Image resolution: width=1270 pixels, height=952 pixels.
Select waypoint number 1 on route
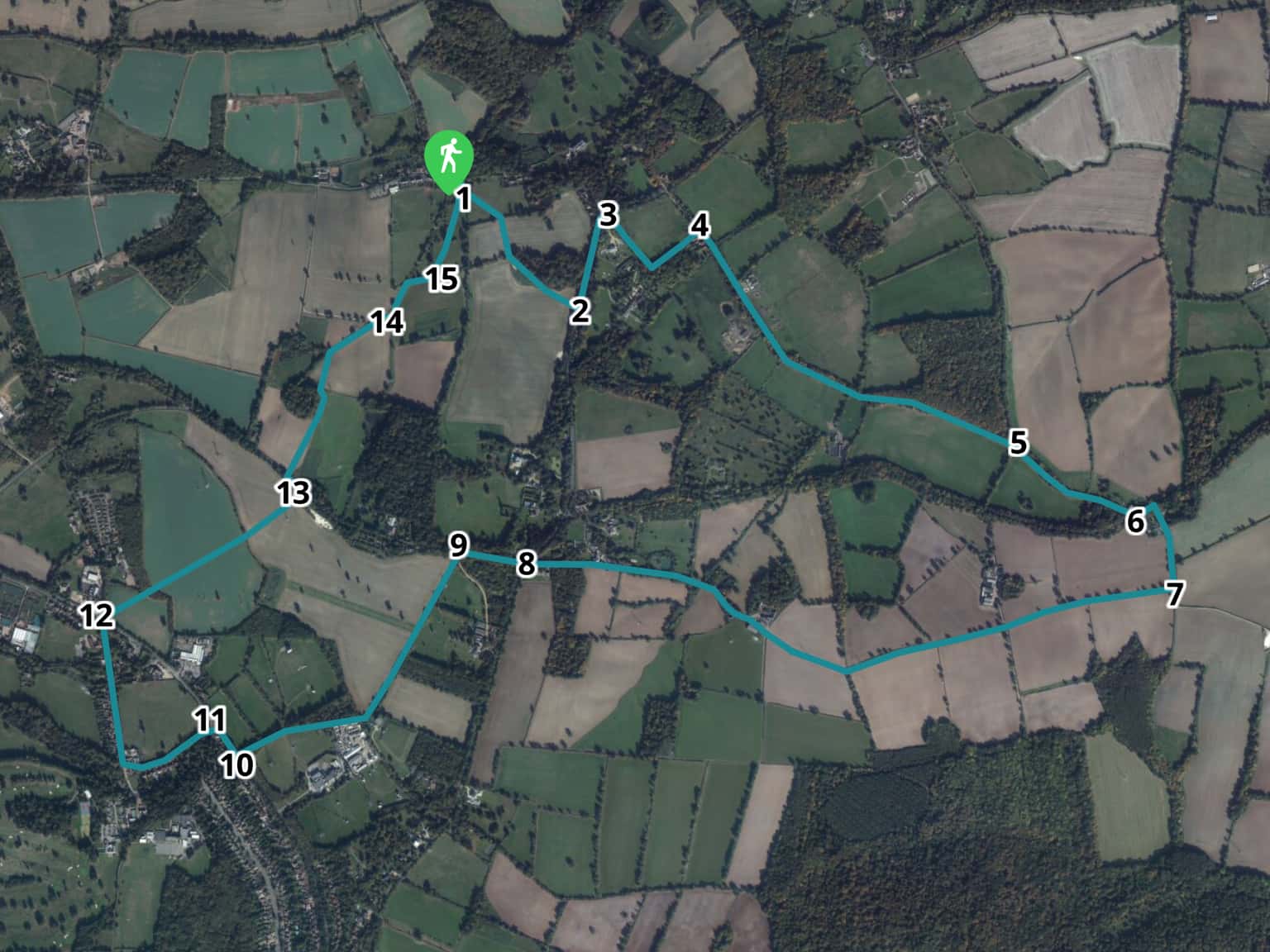463,199
